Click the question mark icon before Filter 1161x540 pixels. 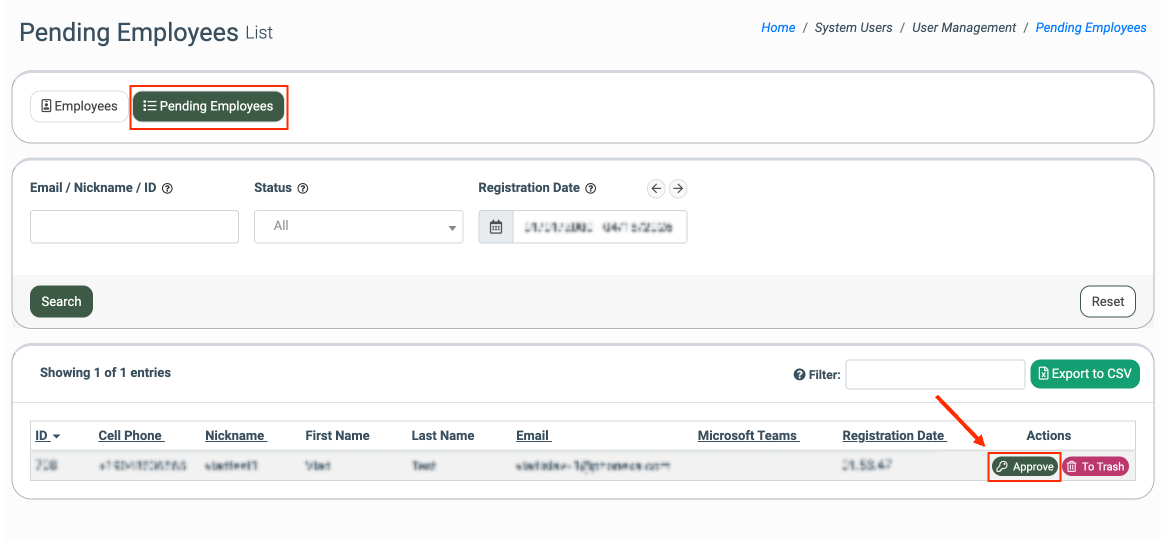pyautogui.click(x=799, y=375)
